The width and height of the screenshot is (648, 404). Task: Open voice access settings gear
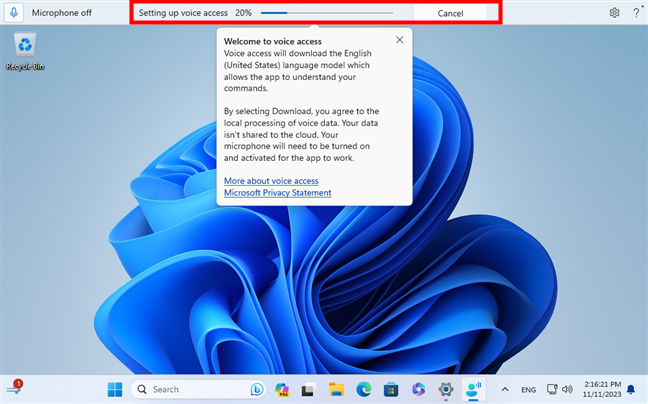point(614,13)
